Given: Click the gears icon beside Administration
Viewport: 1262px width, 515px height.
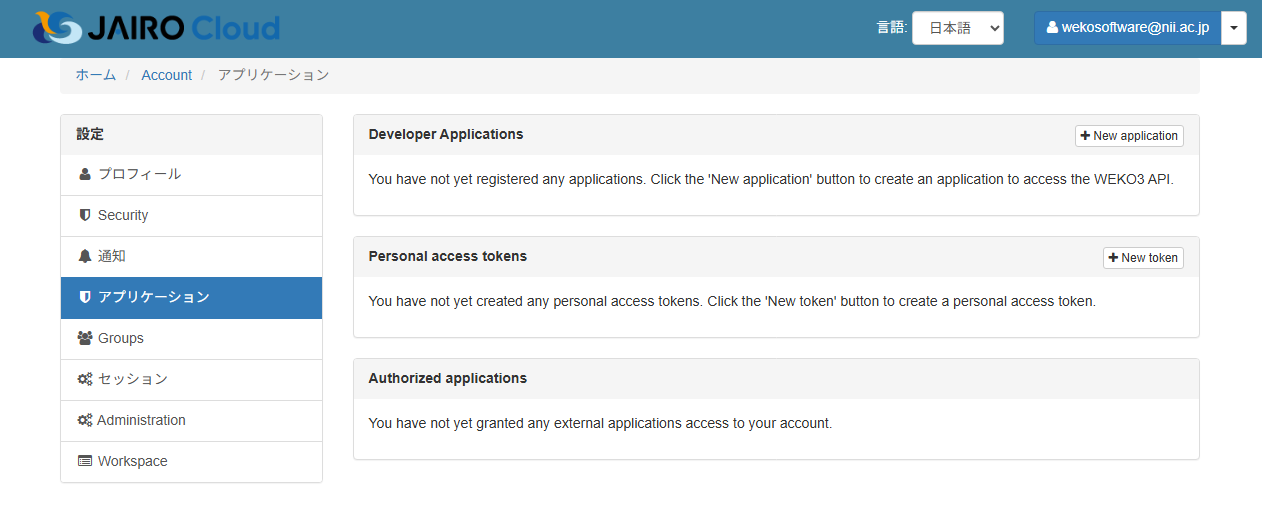Looking at the screenshot, I should point(85,420).
